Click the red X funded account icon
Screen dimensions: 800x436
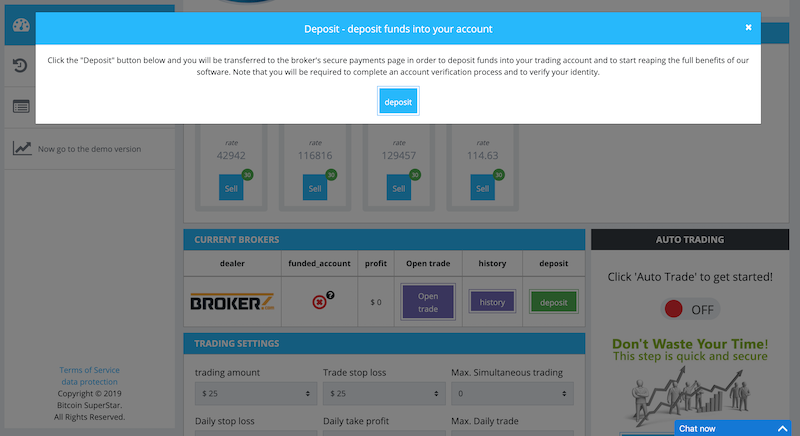[318, 302]
